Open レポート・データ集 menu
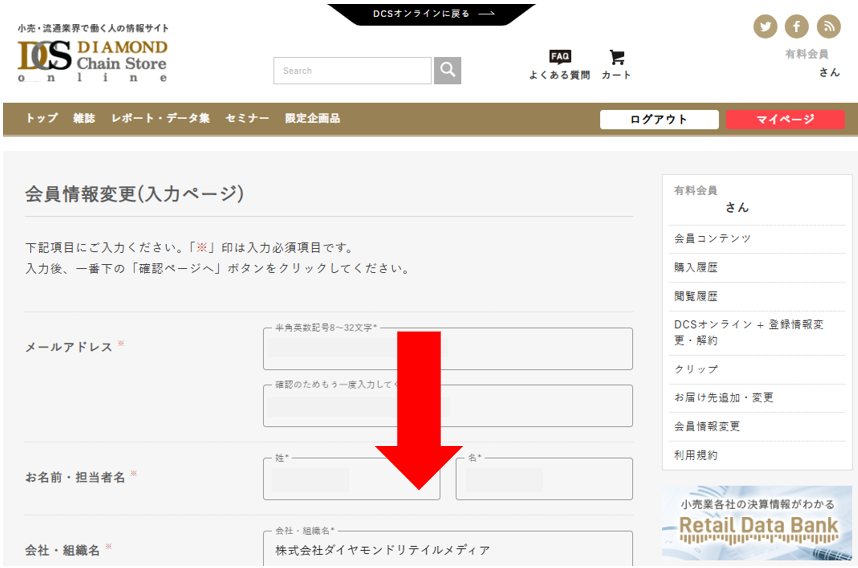The width and height of the screenshot is (858, 568). click(160, 119)
